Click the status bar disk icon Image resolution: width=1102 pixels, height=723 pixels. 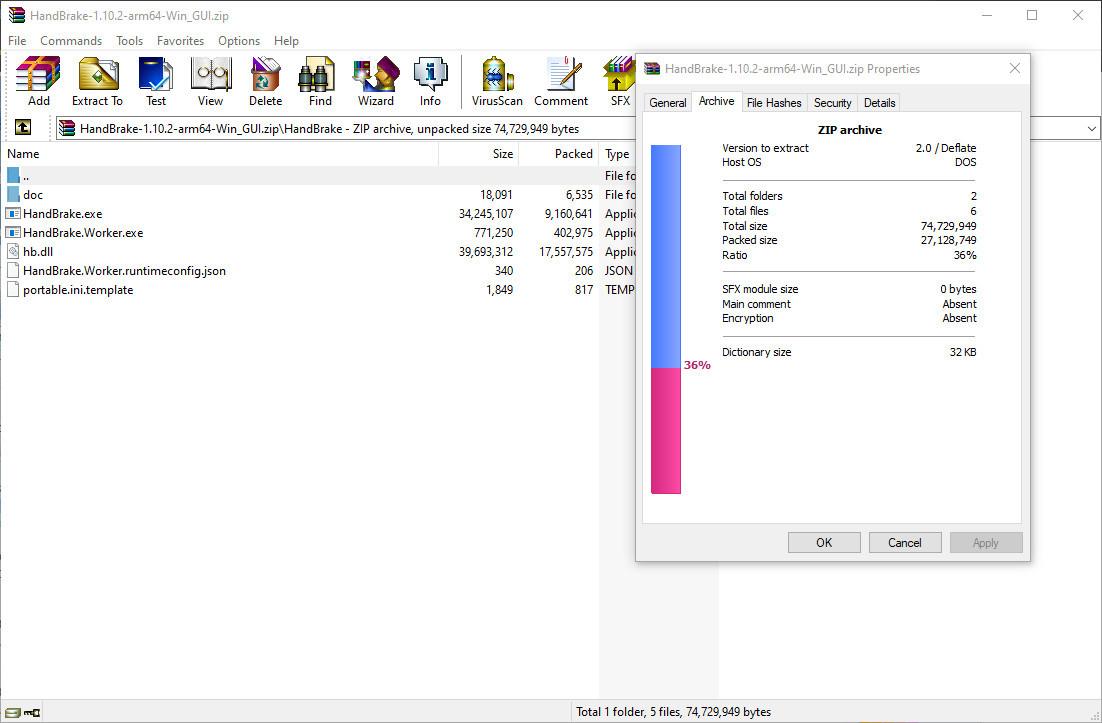pos(13,712)
